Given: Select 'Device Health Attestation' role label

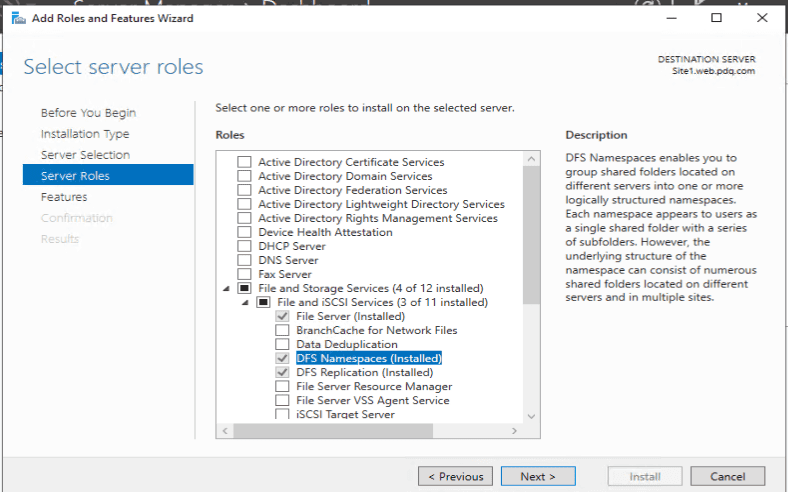Looking at the screenshot, I should click(325, 232).
